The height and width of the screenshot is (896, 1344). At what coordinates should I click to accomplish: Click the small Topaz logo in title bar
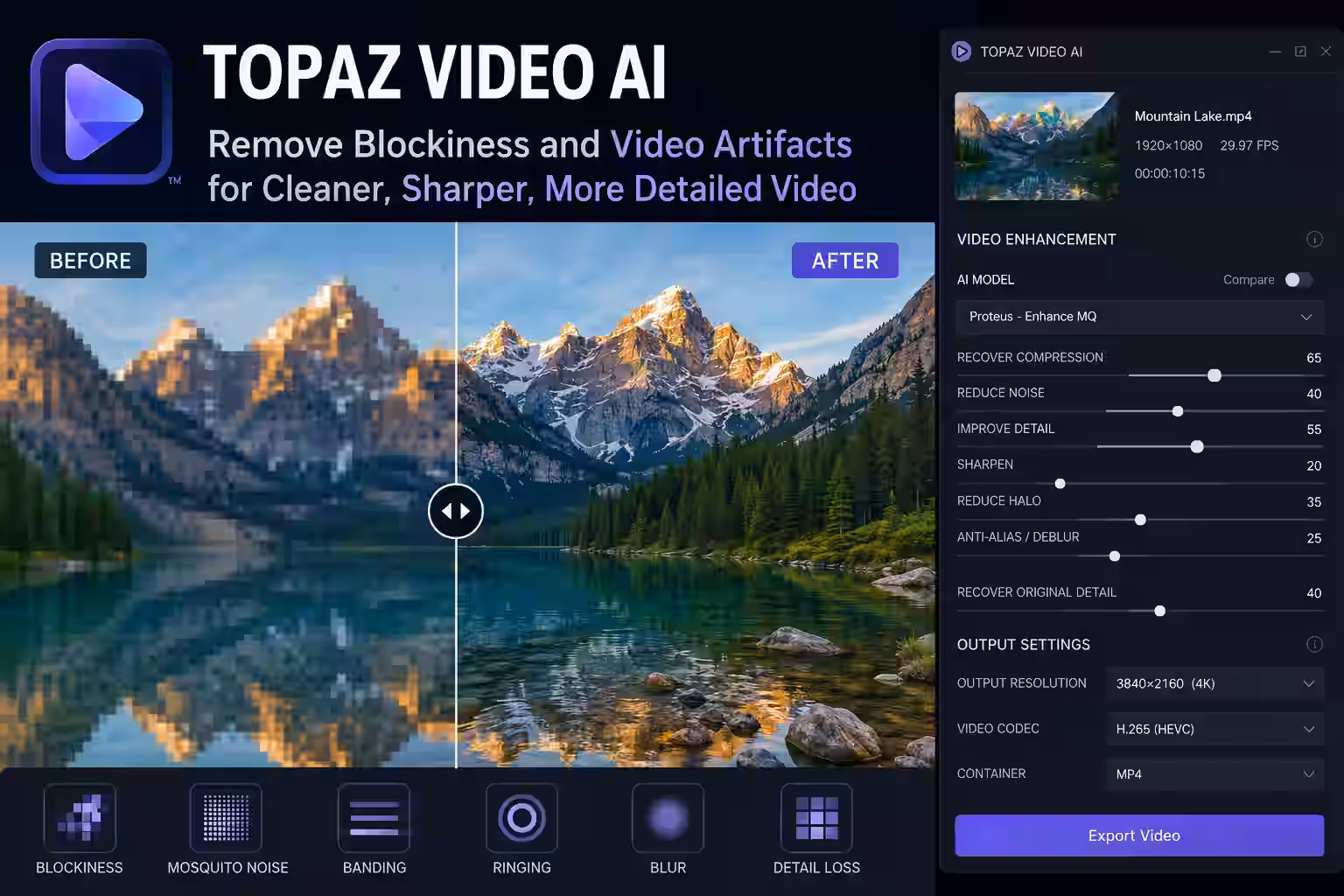coord(961,52)
